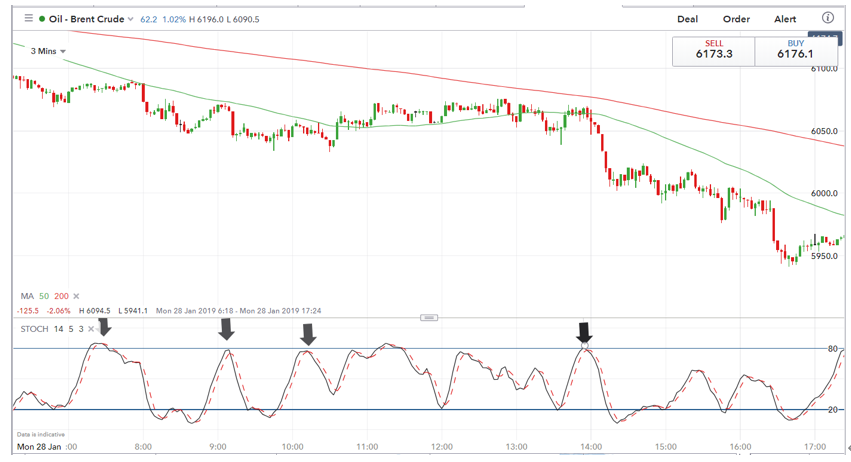
Task: Click the 20 oversold level label
Action: point(832,410)
